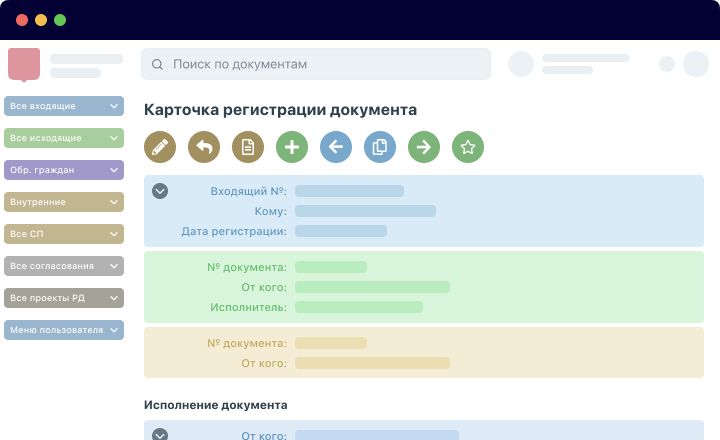Click the green От кого value field
720x440 pixels.
tap(372, 287)
